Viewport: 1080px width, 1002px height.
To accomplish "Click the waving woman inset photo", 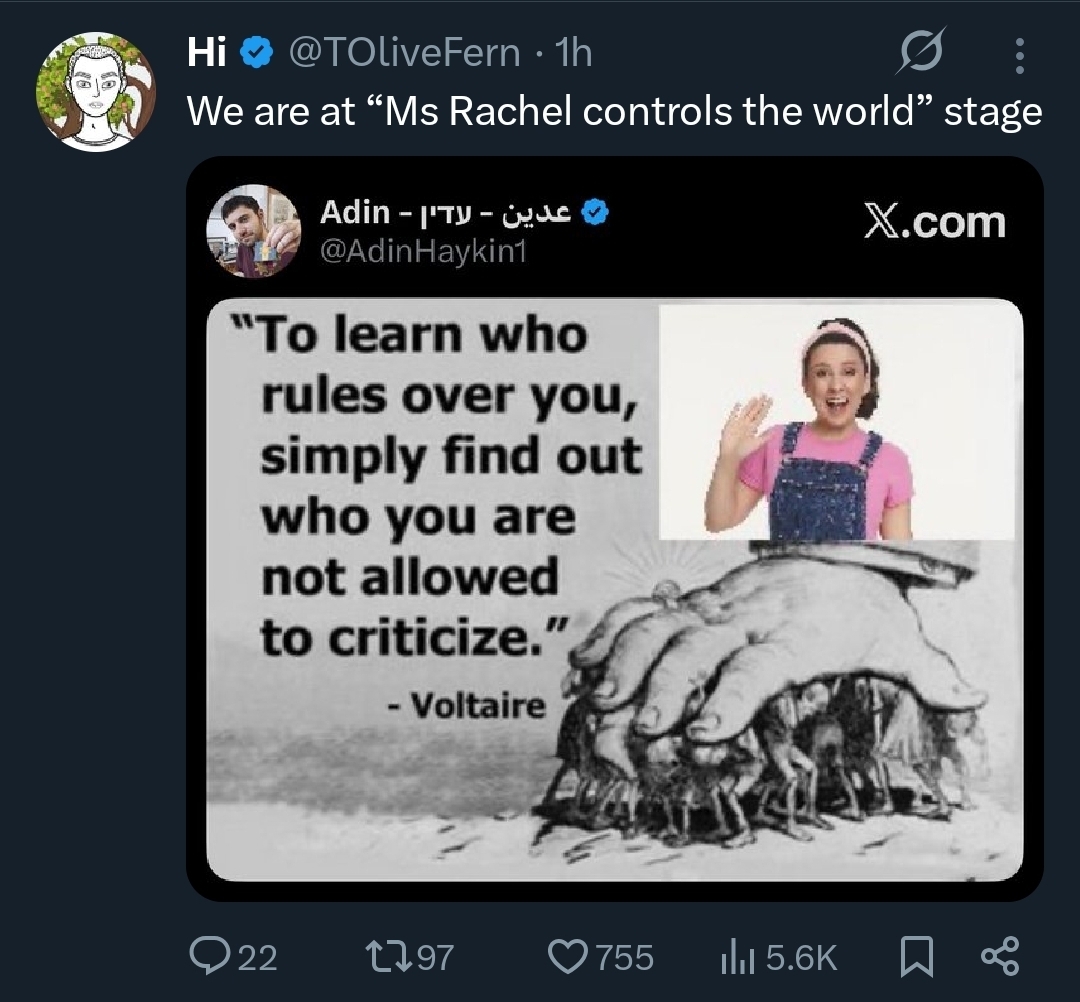I will tap(836, 421).
